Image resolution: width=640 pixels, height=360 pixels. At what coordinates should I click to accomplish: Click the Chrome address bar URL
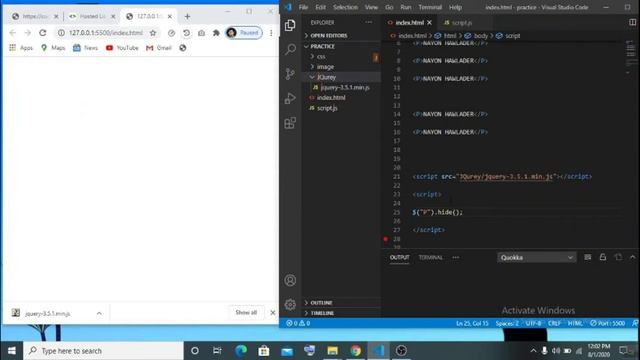pyautogui.click(x=105, y=33)
